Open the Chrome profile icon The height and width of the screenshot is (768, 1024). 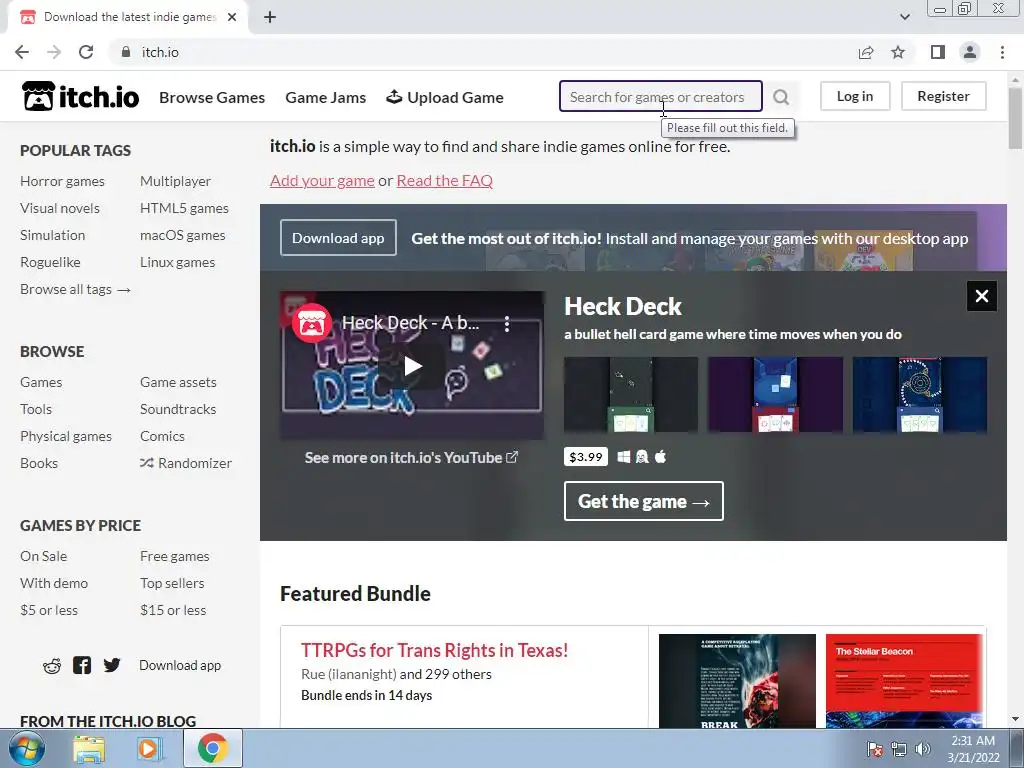click(x=970, y=52)
